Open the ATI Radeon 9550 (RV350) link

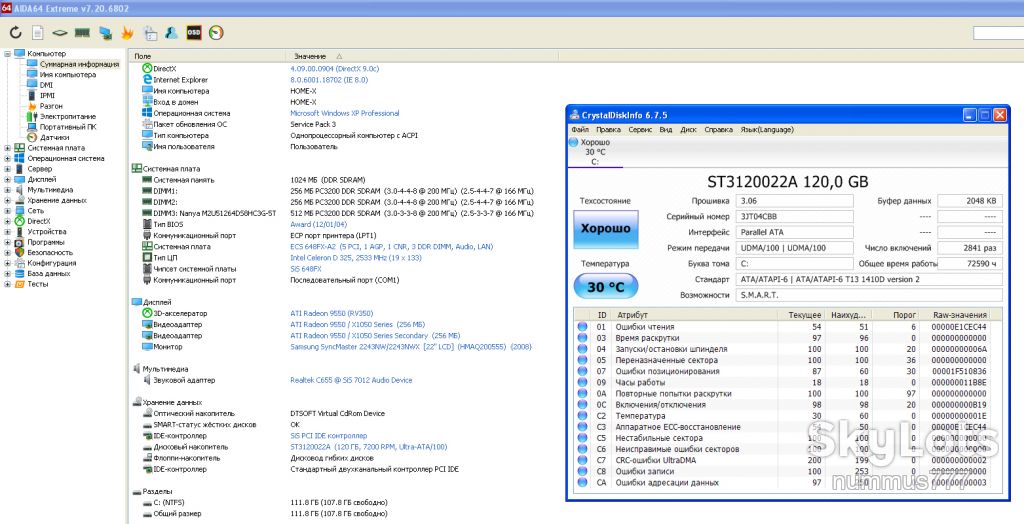[331, 313]
